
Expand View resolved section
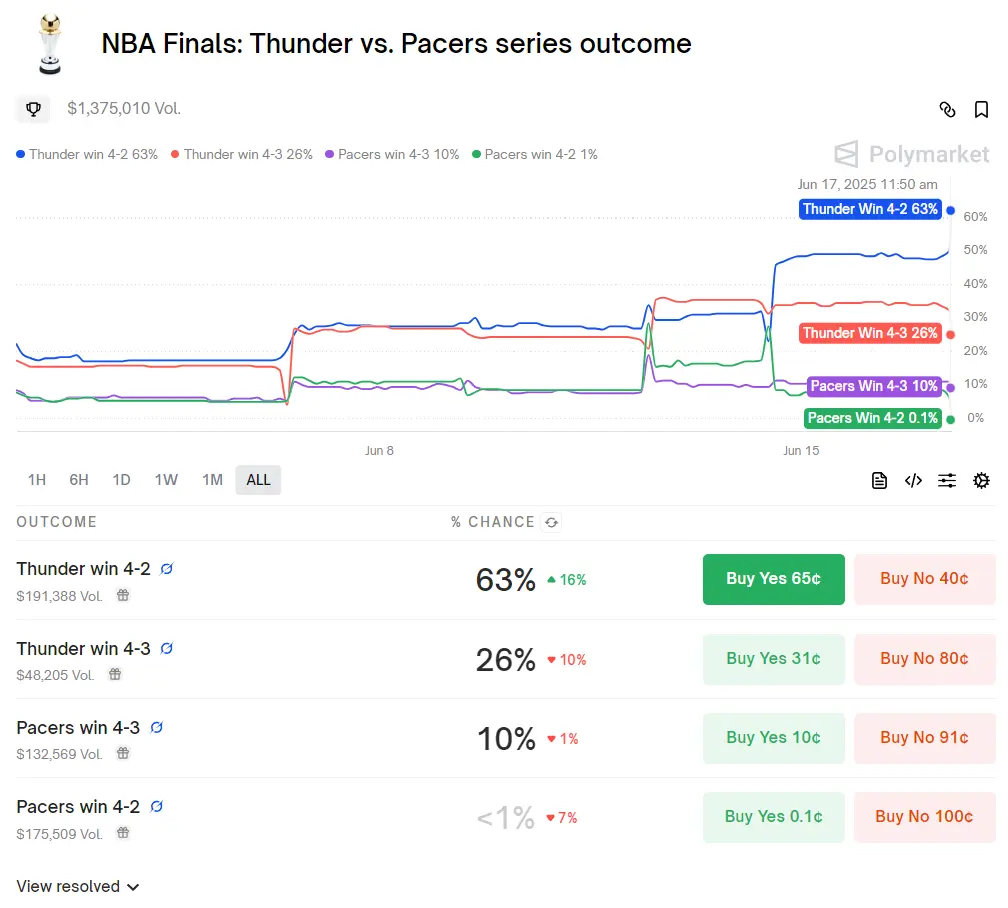click(x=78, y=887)
